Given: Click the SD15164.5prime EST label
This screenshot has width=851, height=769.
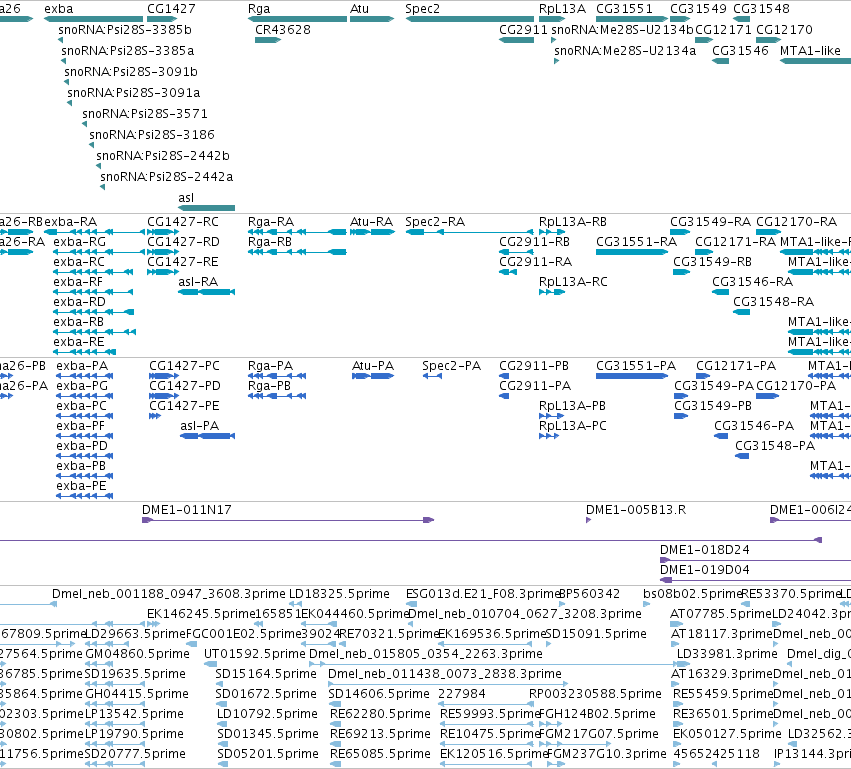Looking at the screenshot, I should click(266, 674).
